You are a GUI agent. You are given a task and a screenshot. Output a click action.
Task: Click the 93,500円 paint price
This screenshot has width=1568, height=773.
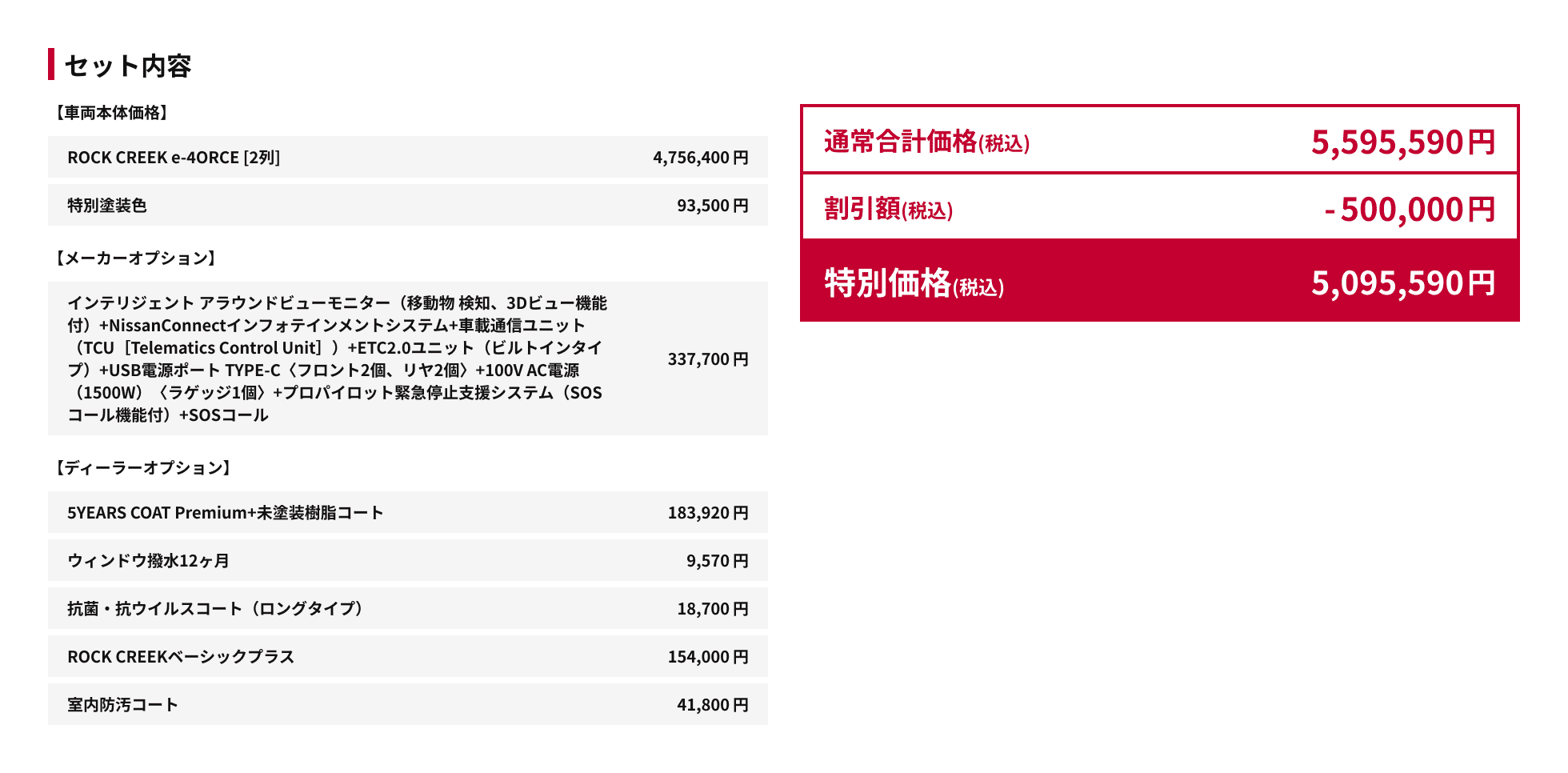click(x=713, y=206)
